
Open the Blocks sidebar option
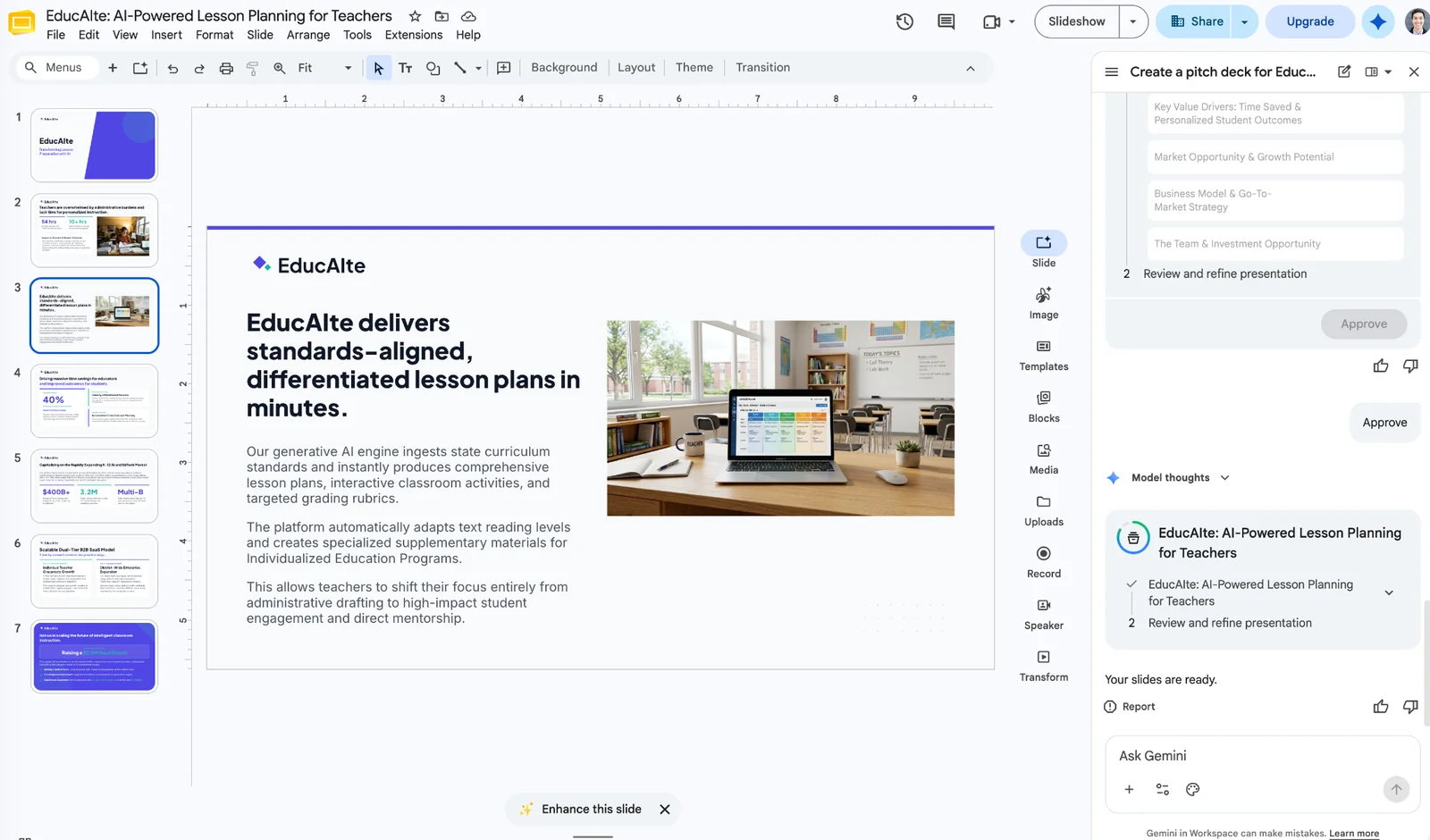(x=1044, y=407)
